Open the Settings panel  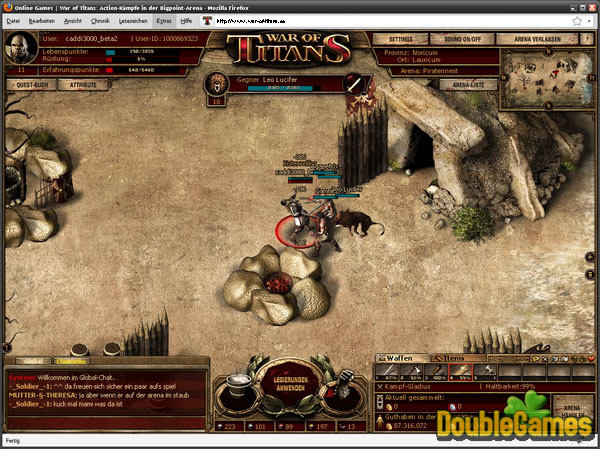pyautogui.click(x=400, y=39)
